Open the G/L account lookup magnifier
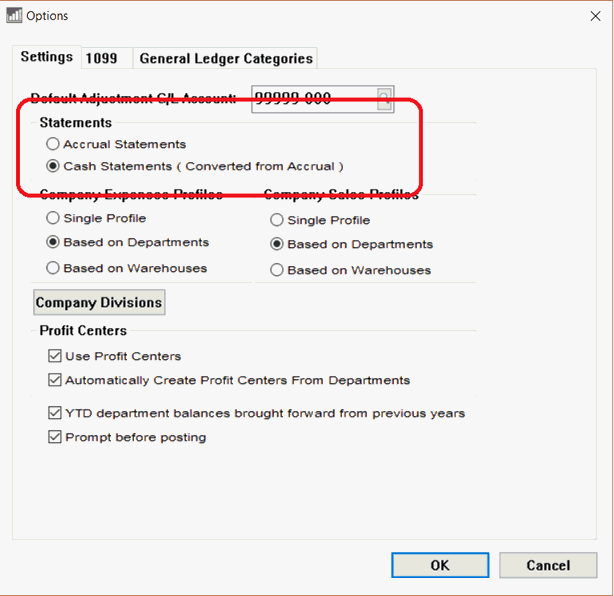Image resolution: width=614 pixels, height=596 pixels. [x=384, y=99]
